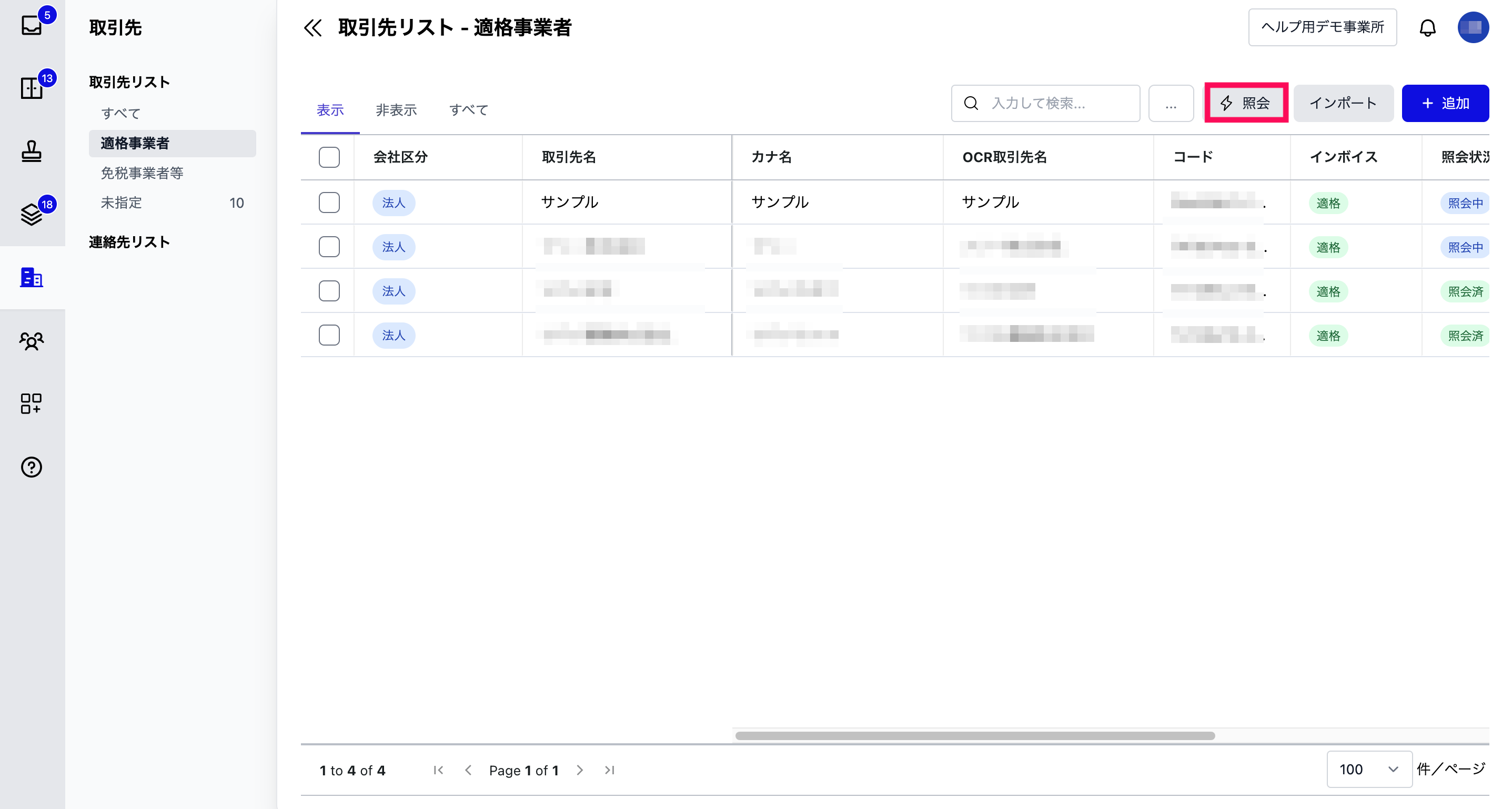This screenshot has height=809, width=1512.
Task: Click the 適格 badge in the サンプル row
Action: (x=1328, y=204)
